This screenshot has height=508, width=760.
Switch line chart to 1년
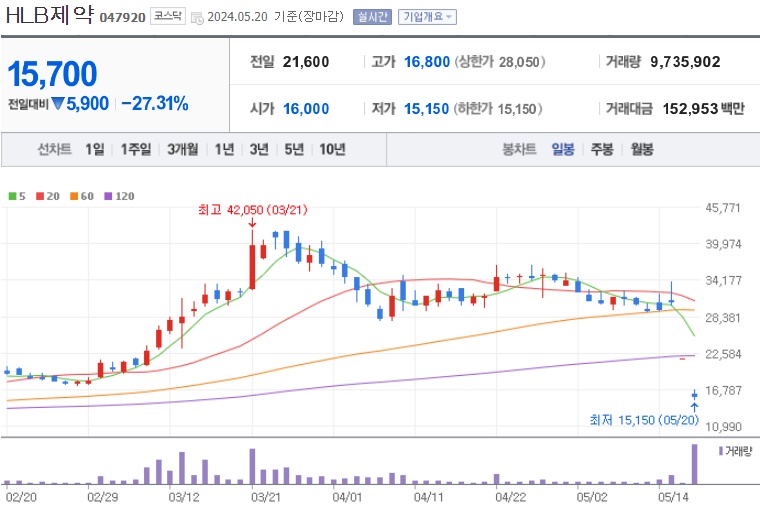pos(224,149)
